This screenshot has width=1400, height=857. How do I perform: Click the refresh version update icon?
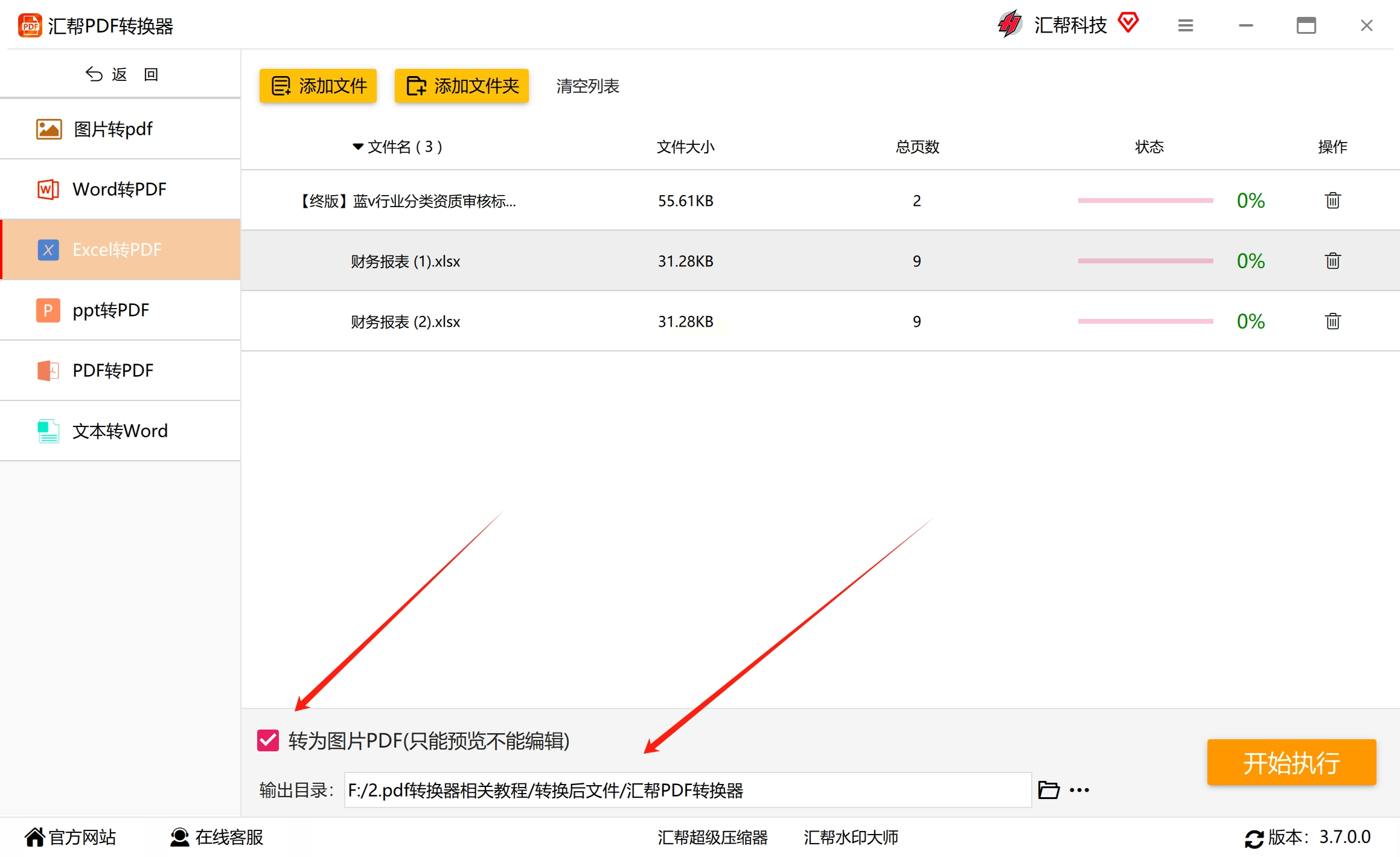1253,838
